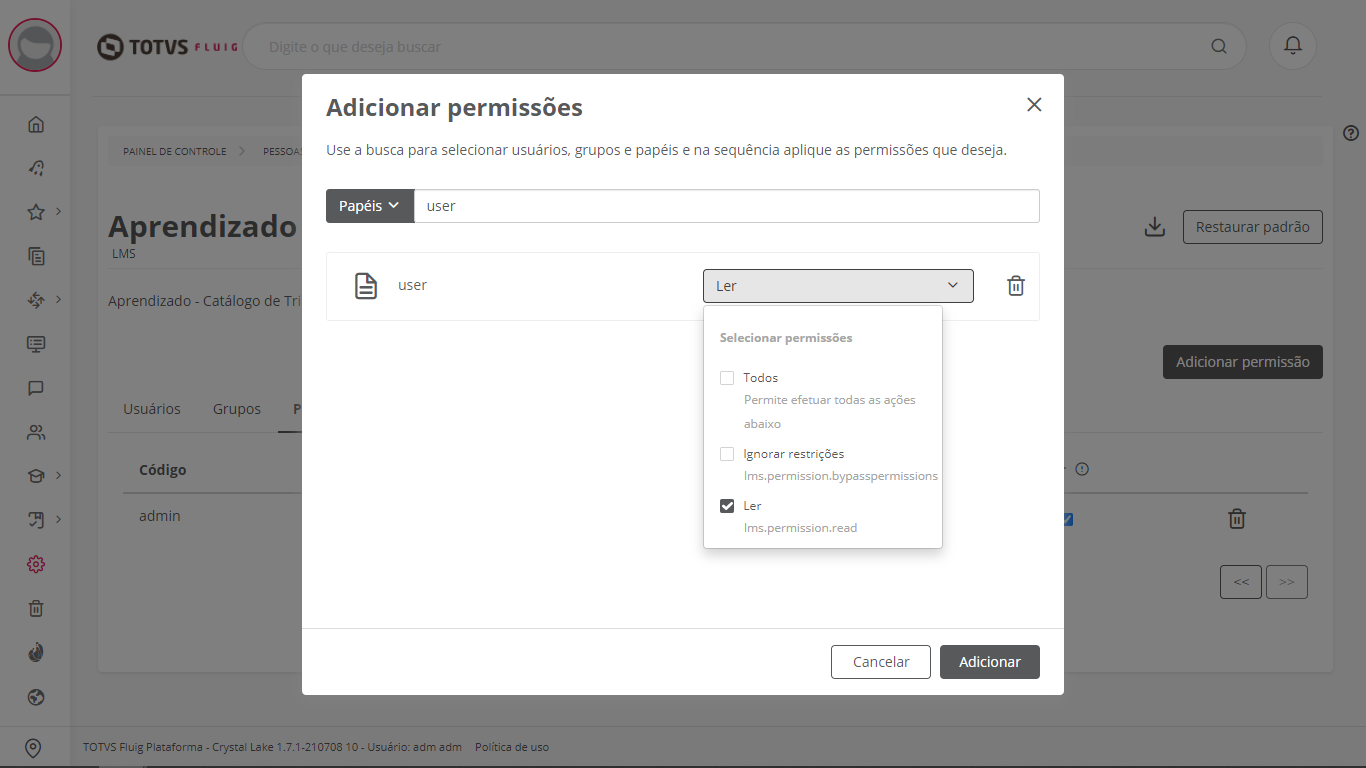Image resolution: width=1366 pixels, height=768 pixels.
Task: Collapse the Ler permissions dropdown
Action: (838, 286)
